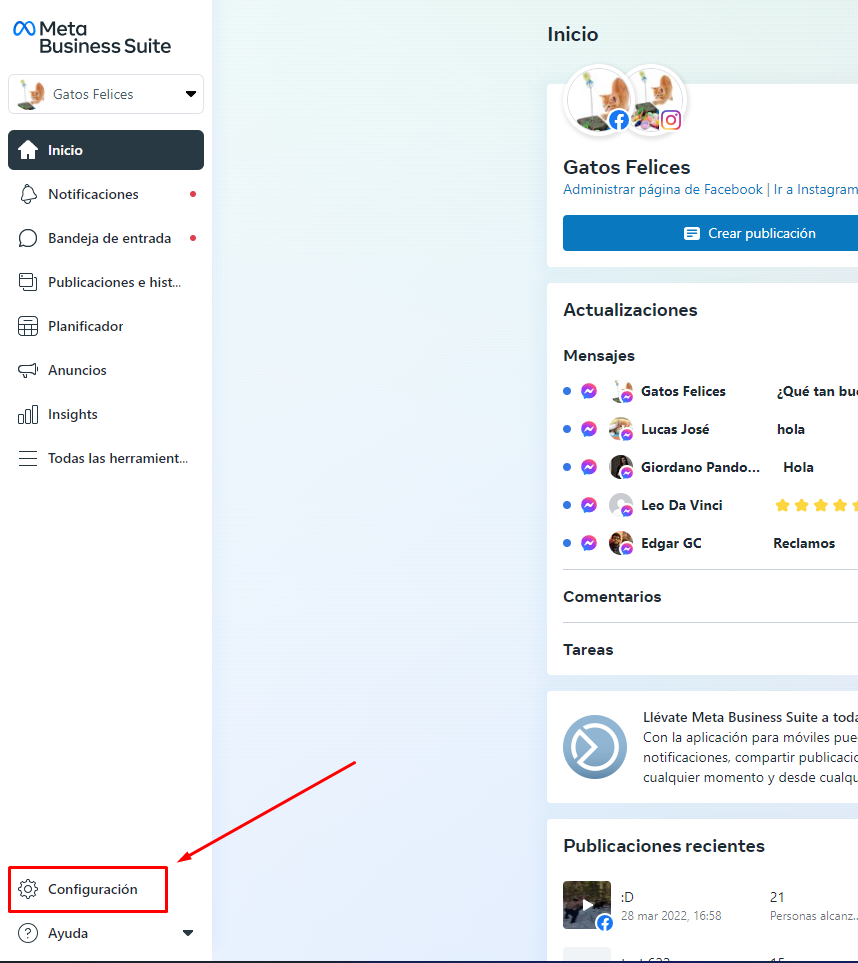Click the 21 Personas alcanzadas stat
Viewport: 858px width, 963px height.
coord(813,906)
